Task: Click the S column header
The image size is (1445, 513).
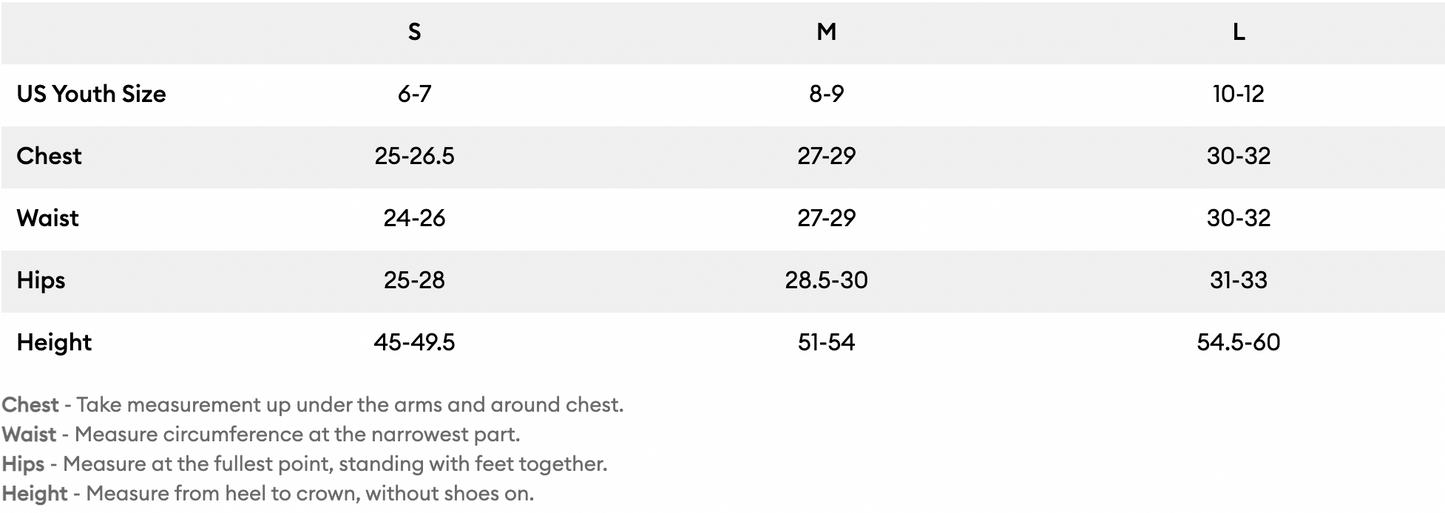Action: click(414, 32)
